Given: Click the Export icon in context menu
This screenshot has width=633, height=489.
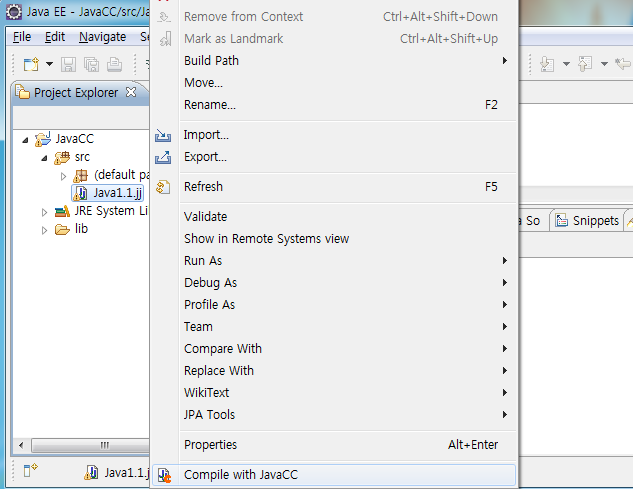Looking at the screenshot, I should [x=163, y=157].
